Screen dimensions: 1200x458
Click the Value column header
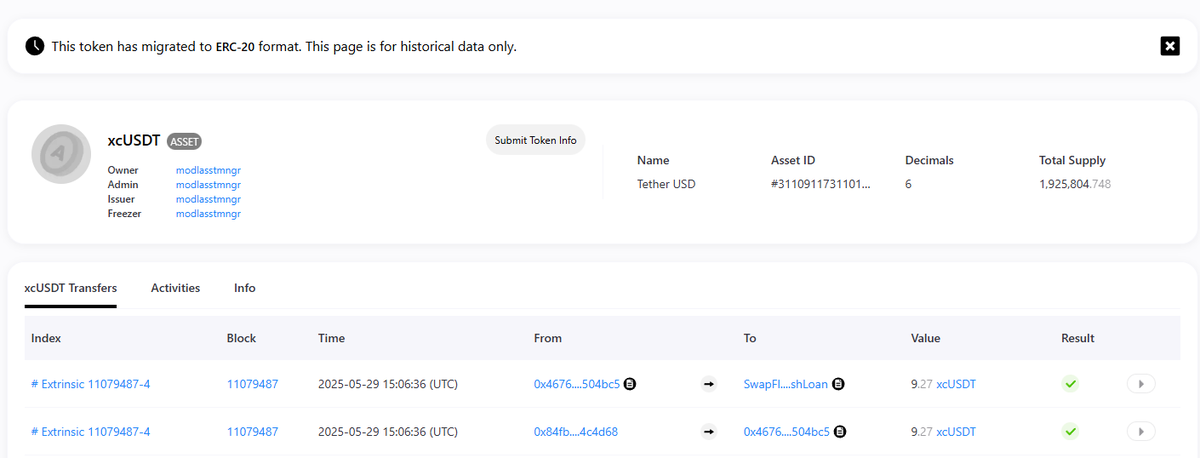pos(926,338)
